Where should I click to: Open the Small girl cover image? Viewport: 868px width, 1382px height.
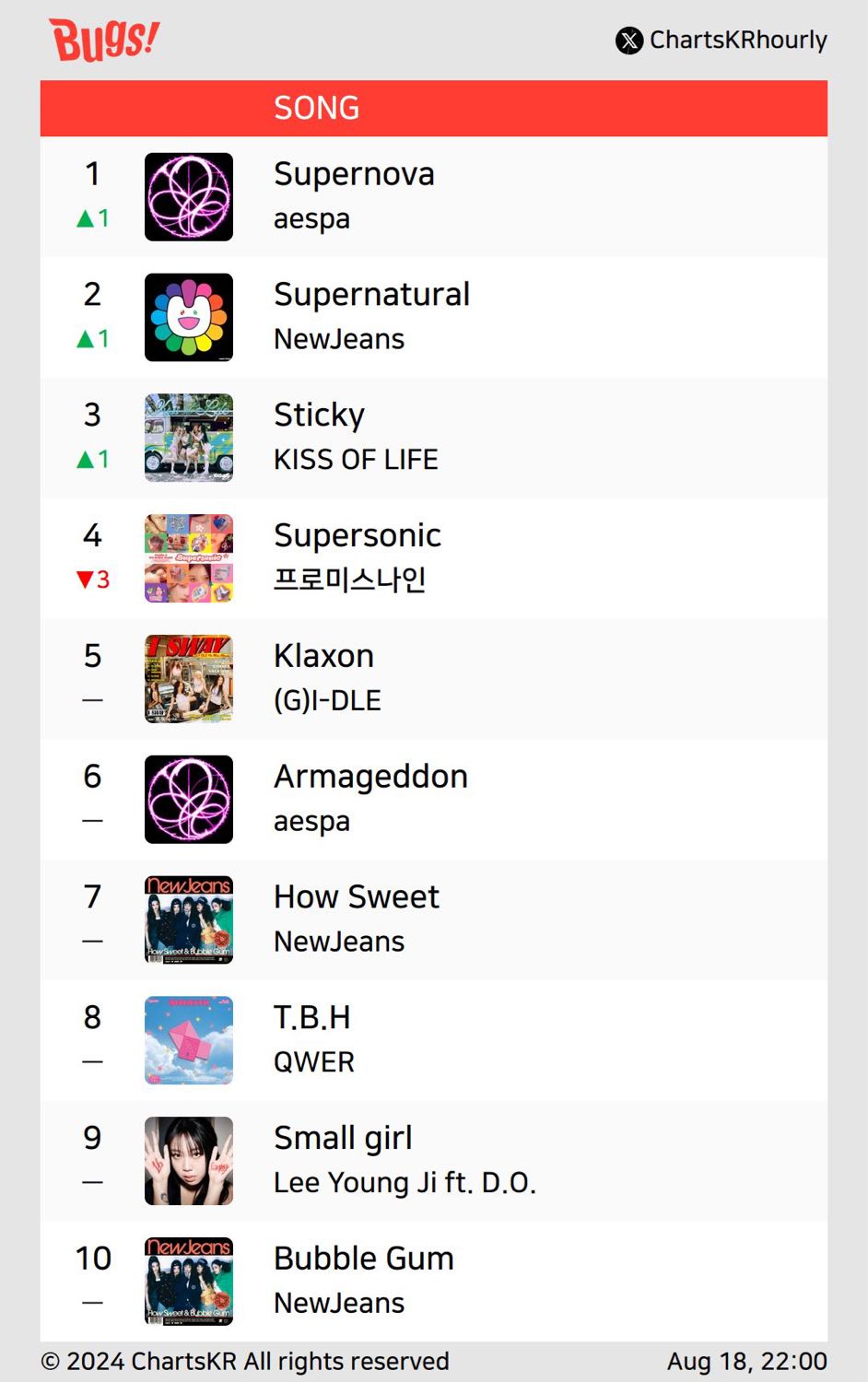click(189, 1161)
